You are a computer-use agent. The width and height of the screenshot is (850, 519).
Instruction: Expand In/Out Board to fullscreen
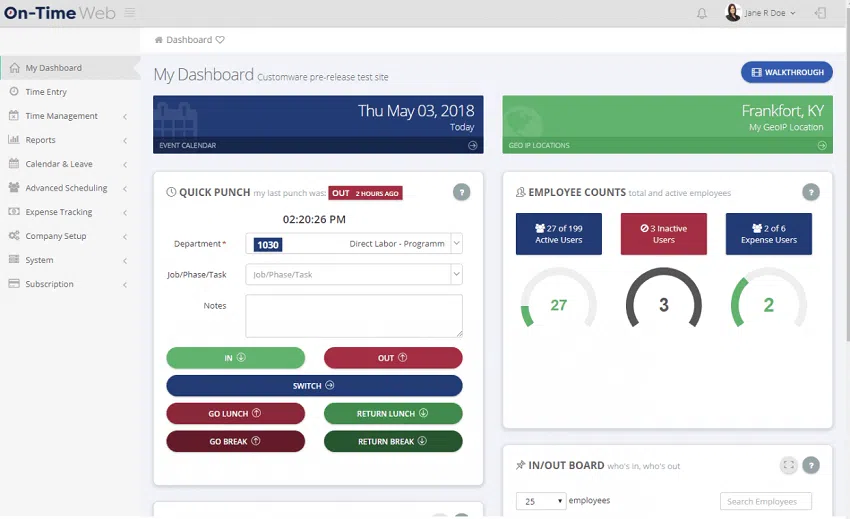788,465
